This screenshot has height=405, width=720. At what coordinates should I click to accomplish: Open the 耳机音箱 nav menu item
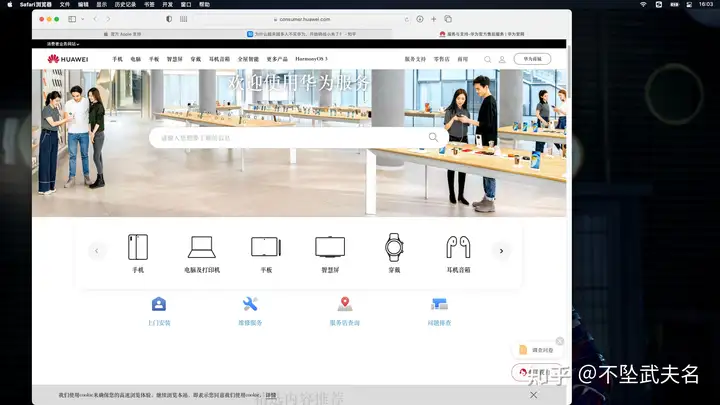219,59
